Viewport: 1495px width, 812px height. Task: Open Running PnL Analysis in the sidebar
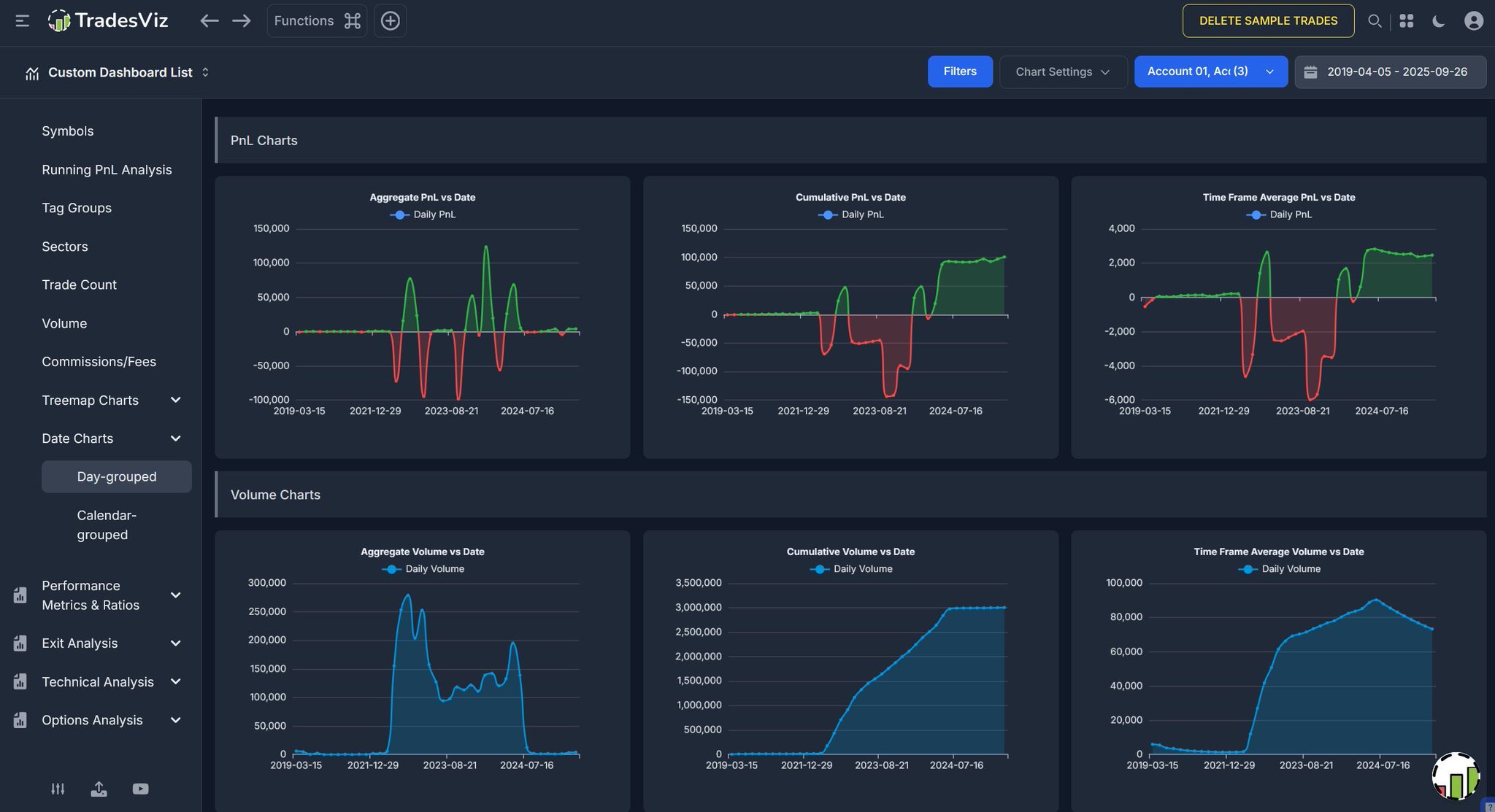pyautogui.click(x=107, y=169)
